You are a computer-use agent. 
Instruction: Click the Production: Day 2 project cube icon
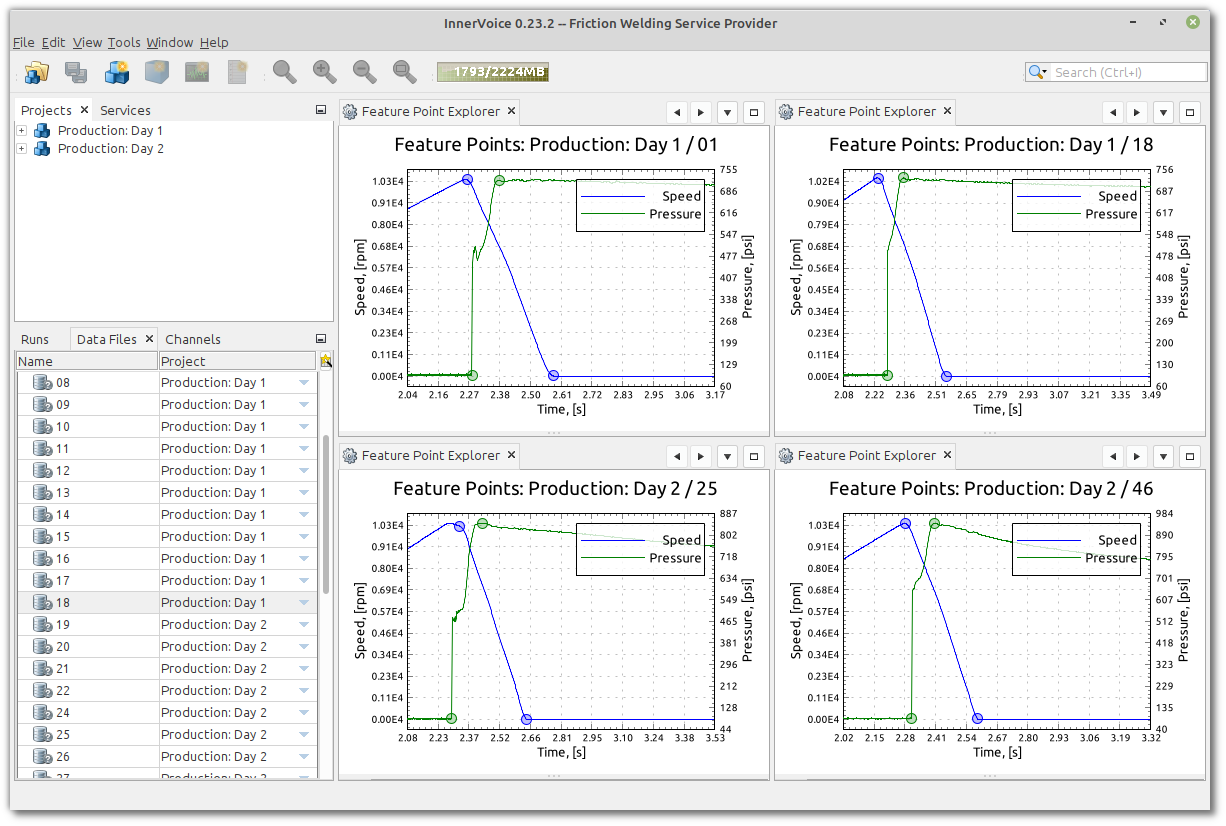(x=42, y=149)
